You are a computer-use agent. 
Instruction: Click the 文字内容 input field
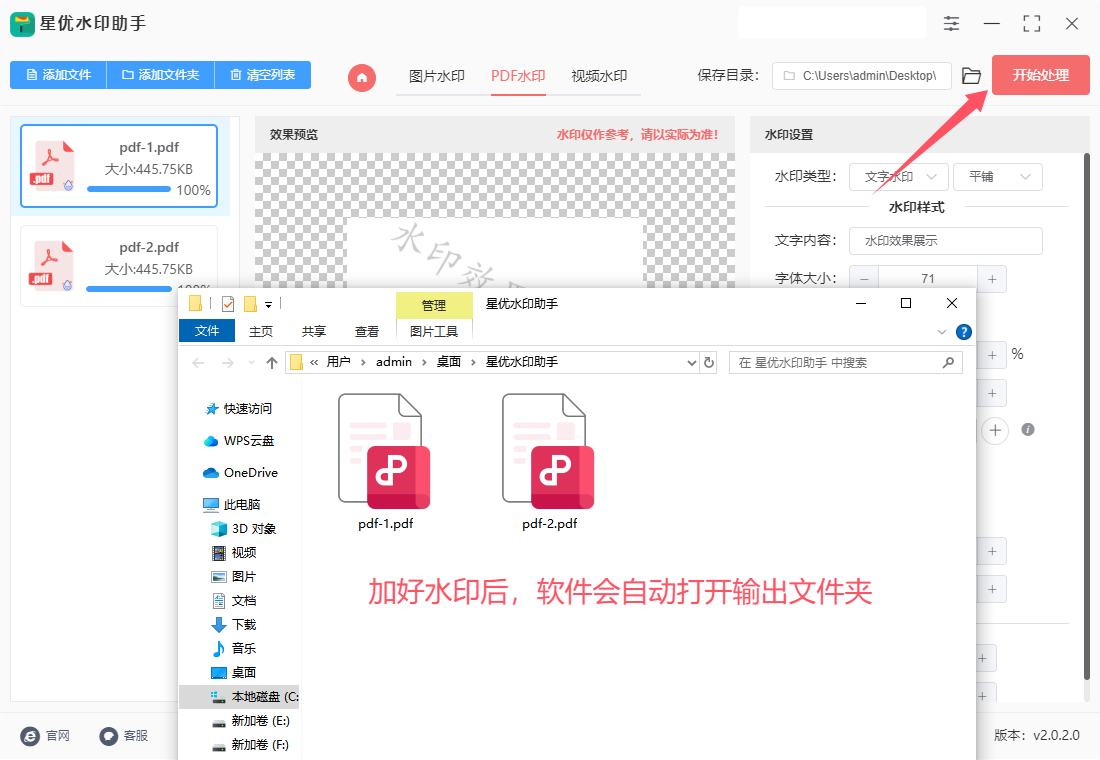946,241
